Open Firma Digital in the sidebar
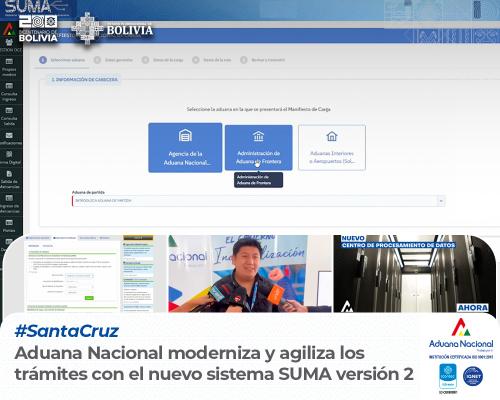 [x=10, y=157]
